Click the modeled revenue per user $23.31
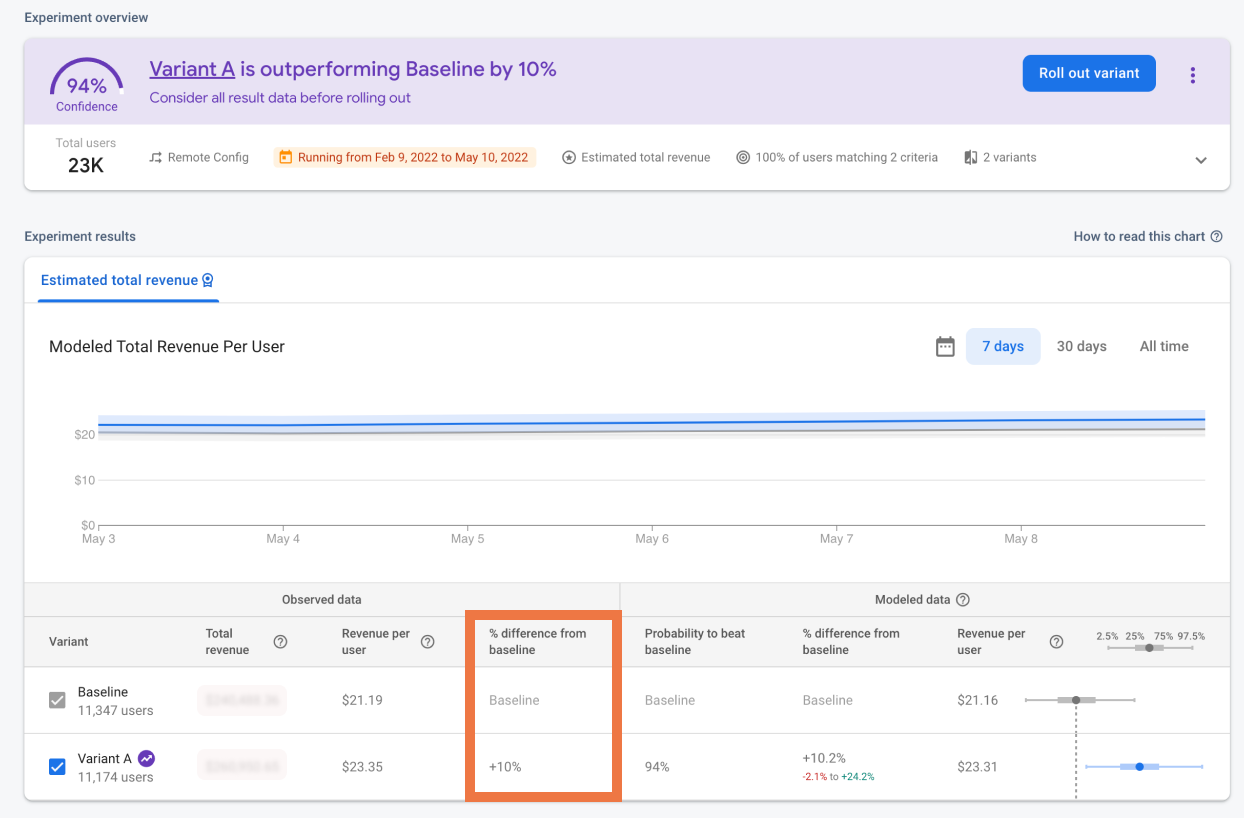The width and height of the screenshot is (1244, 818). coord(977,767)
